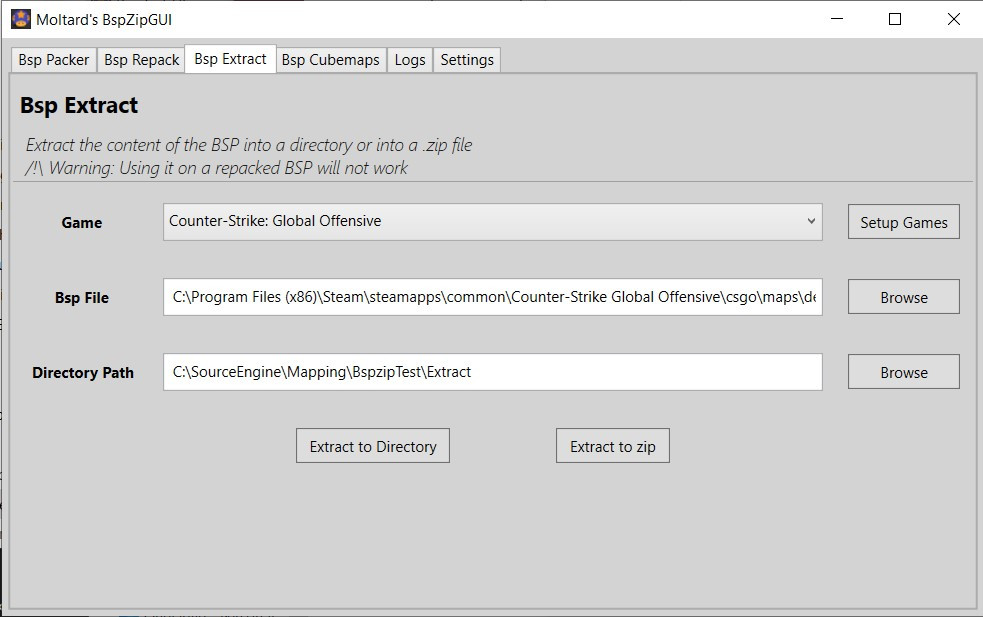This screenshot has height=617, width=983.
Task: Click inside the Bsp File path field
Action: 492,296
